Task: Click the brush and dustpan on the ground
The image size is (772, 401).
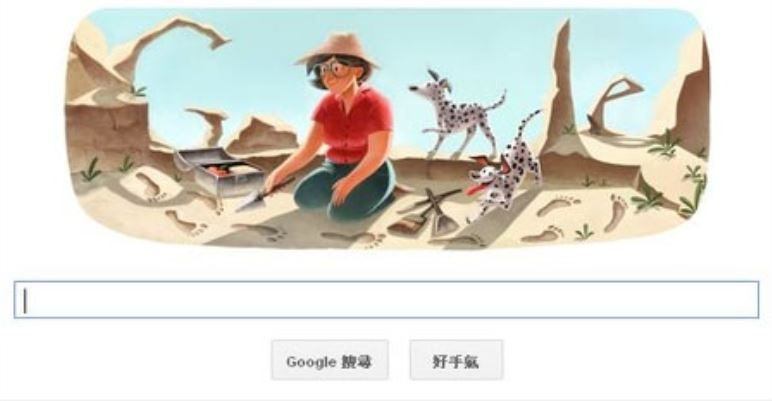Action: 426,214
